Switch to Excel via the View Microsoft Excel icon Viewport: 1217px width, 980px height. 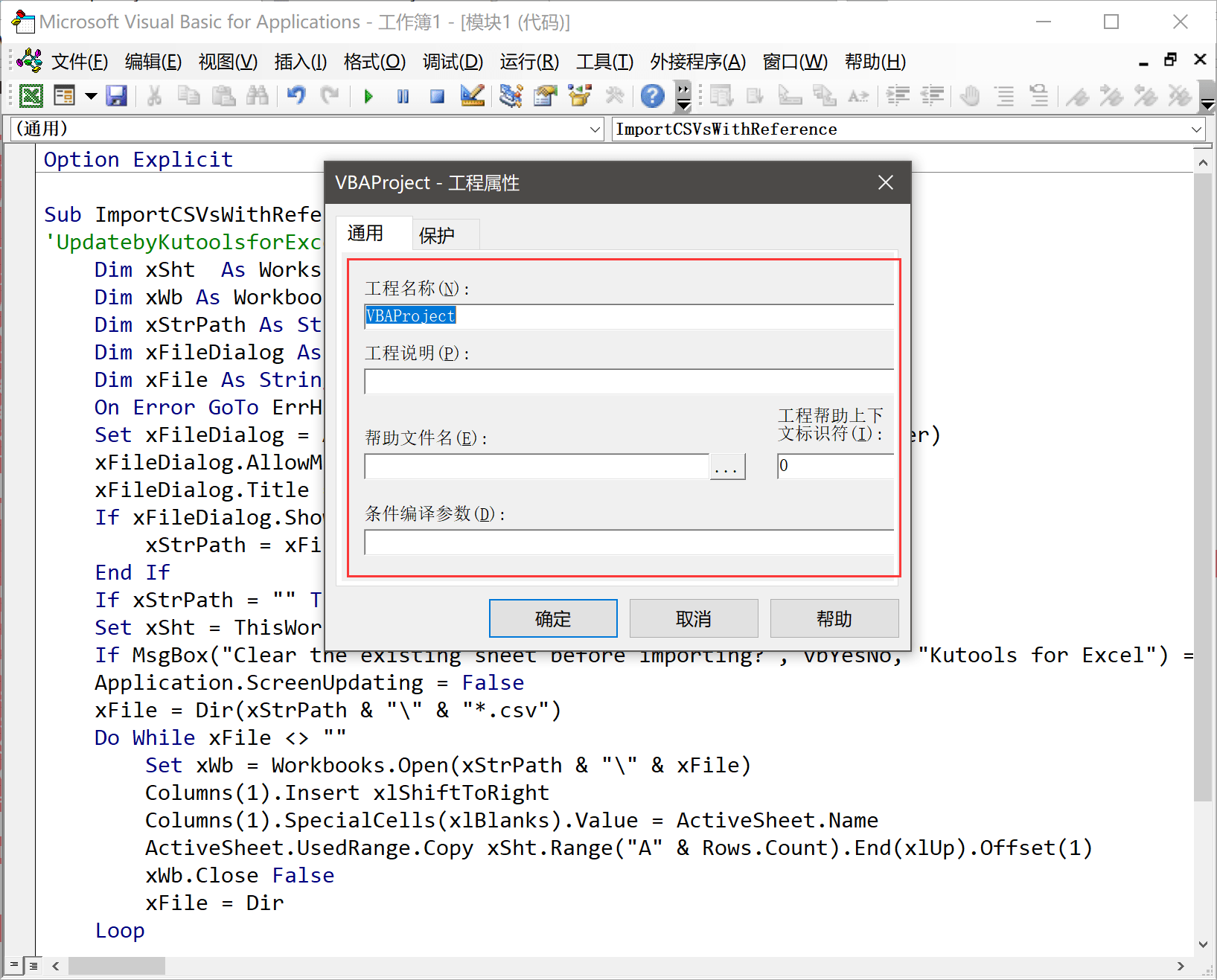(x=31, y=95)
